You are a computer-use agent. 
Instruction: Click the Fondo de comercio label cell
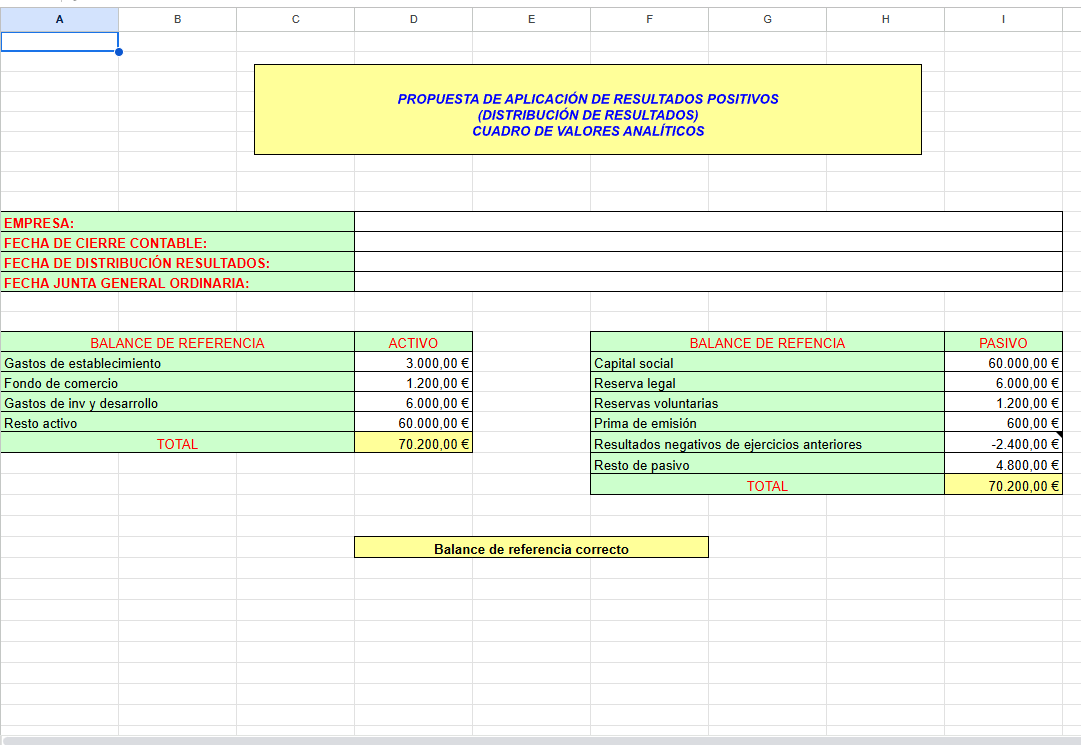click(177, 383)
